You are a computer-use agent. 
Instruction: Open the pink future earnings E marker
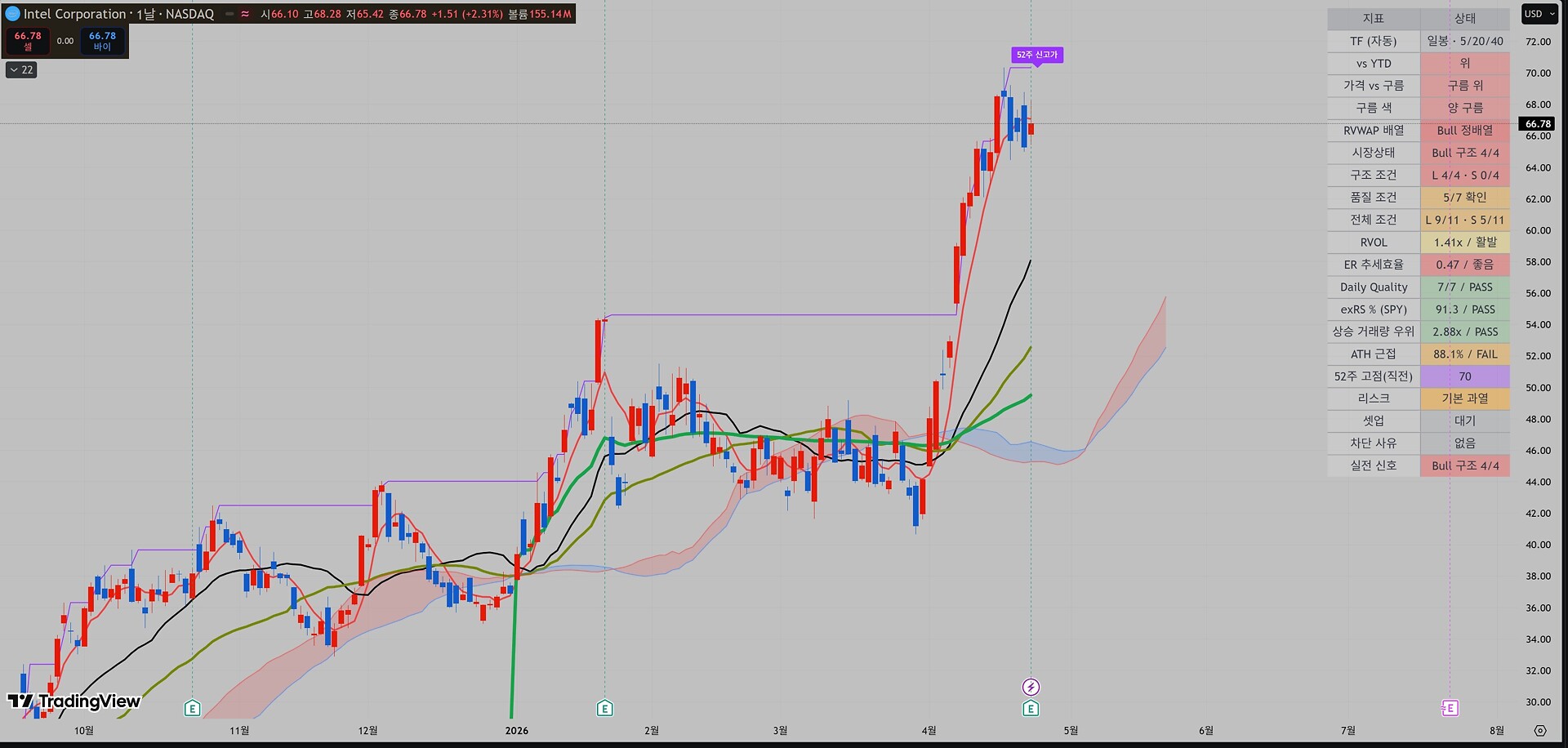point(1450,708)
